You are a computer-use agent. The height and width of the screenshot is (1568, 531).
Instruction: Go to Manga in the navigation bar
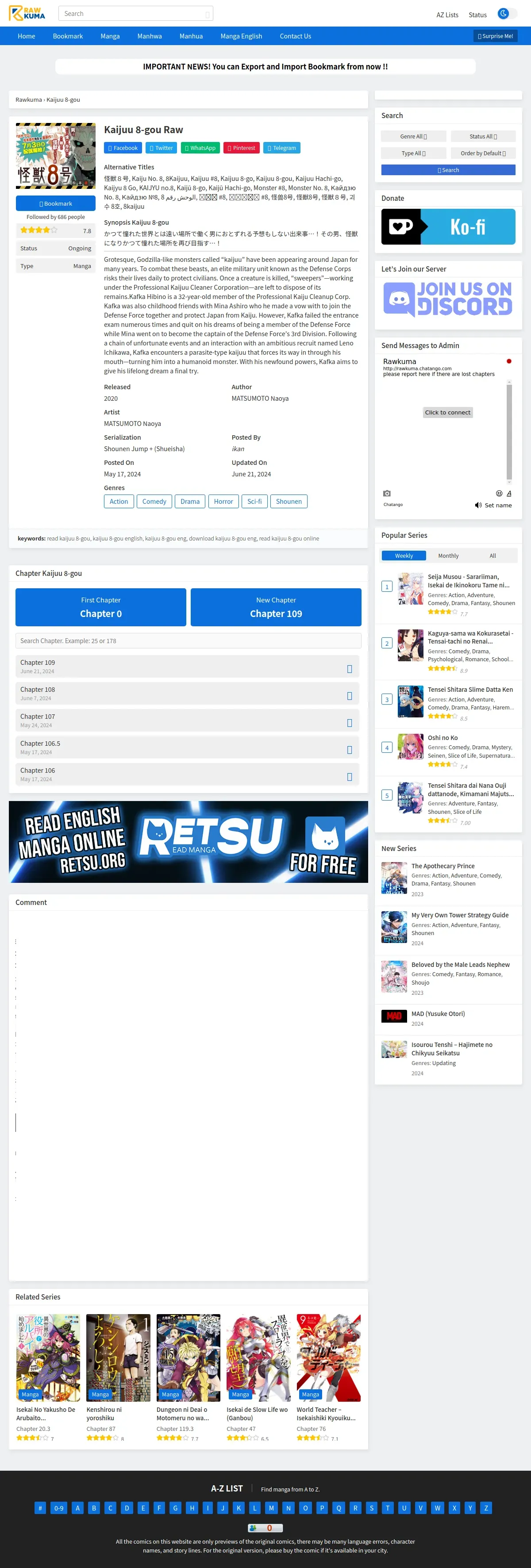[110, 36]
